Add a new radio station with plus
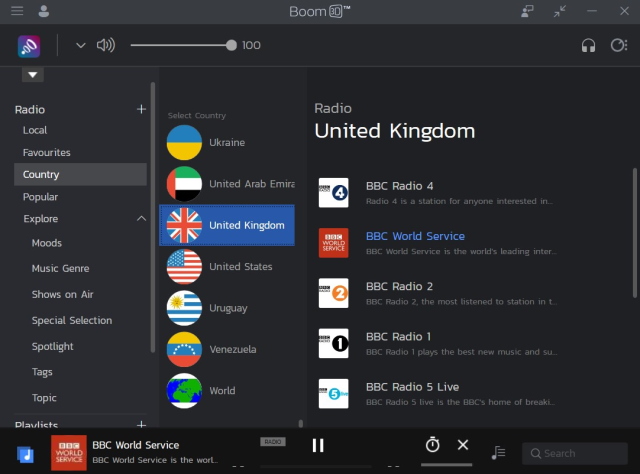This screenshot has width=640, height=474. 141,109
